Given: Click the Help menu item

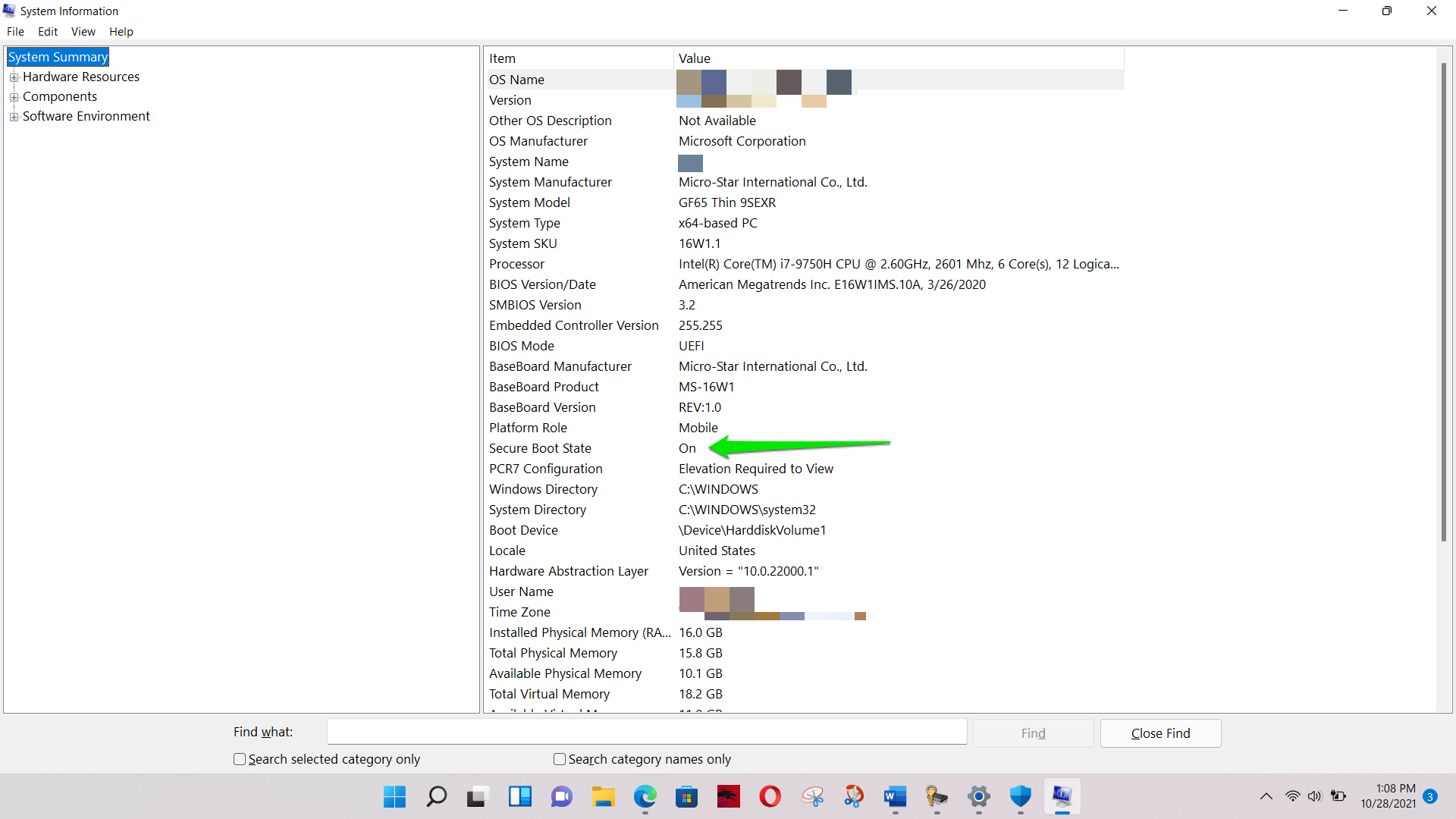Looking at the screenshot, I should point(119,31).
